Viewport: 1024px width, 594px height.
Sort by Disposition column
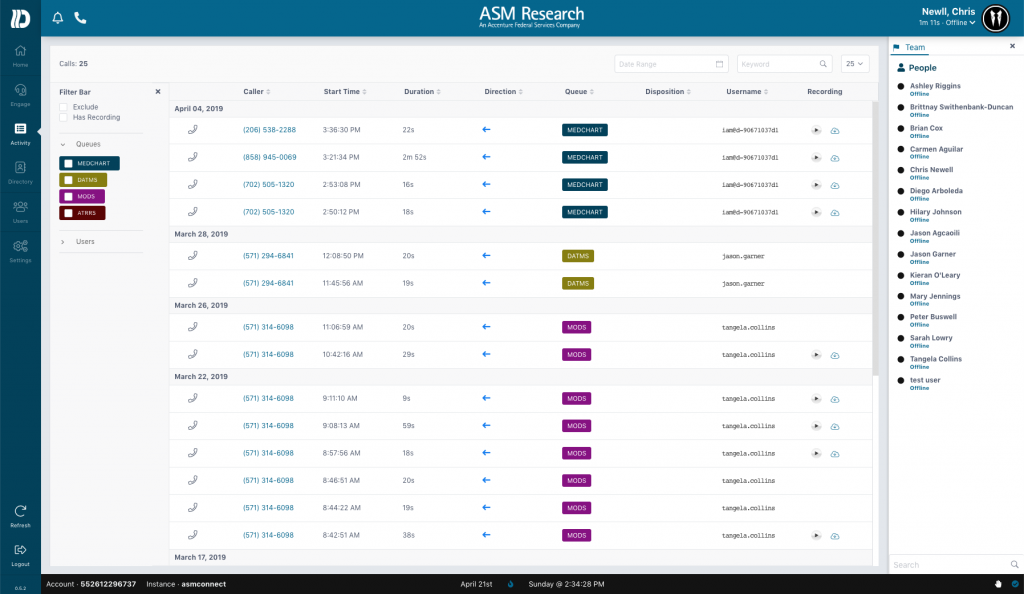pos(668,91)
